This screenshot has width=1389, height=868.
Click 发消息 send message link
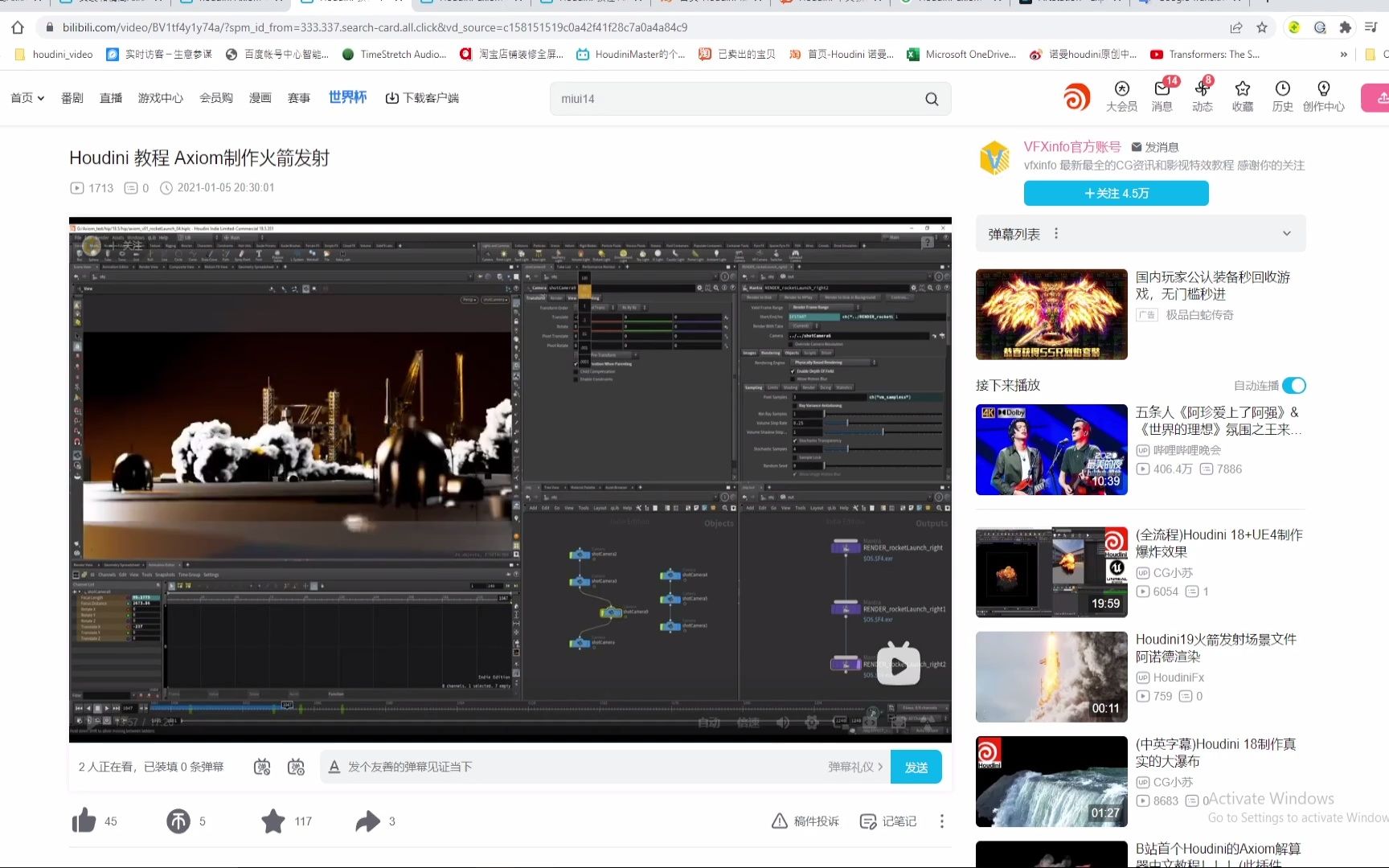(x=1155, y=147)
